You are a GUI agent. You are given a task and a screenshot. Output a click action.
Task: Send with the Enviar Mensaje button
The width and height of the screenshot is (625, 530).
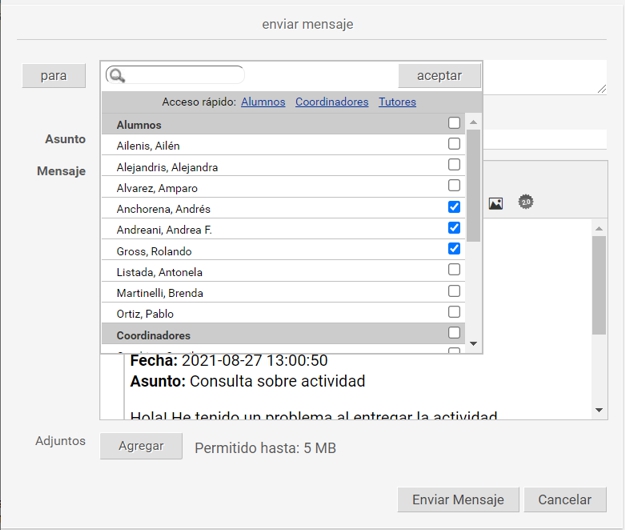click(458, 500)
